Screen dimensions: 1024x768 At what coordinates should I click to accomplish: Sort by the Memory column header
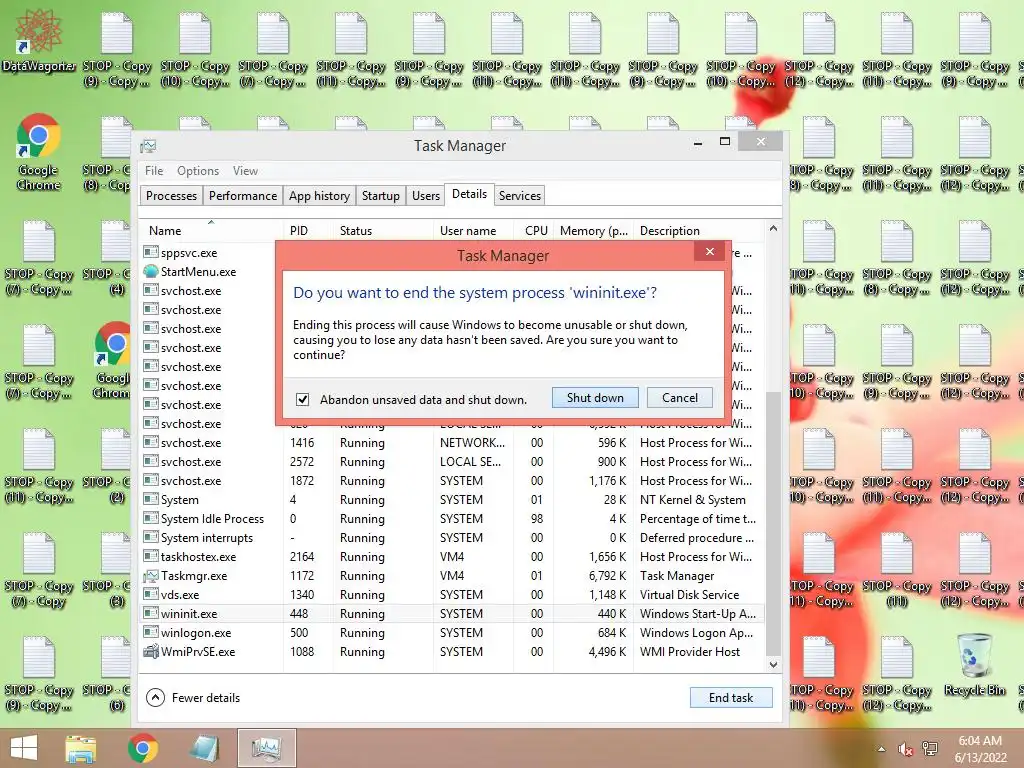click(x=593, y=231)
